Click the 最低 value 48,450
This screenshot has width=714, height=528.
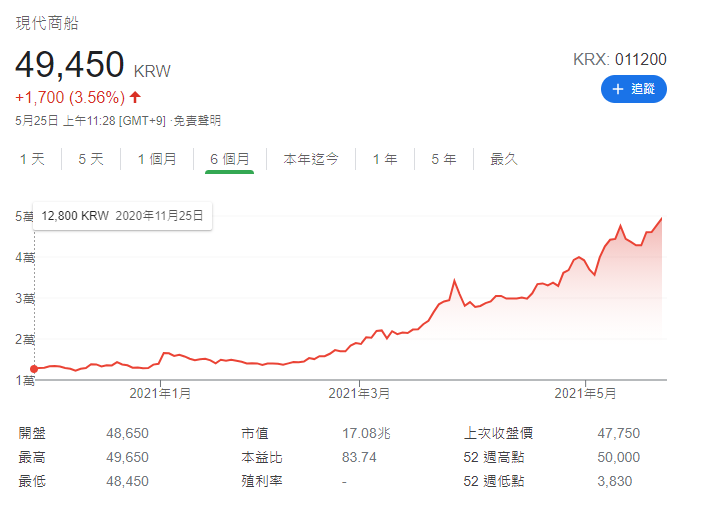click(128, 481)
